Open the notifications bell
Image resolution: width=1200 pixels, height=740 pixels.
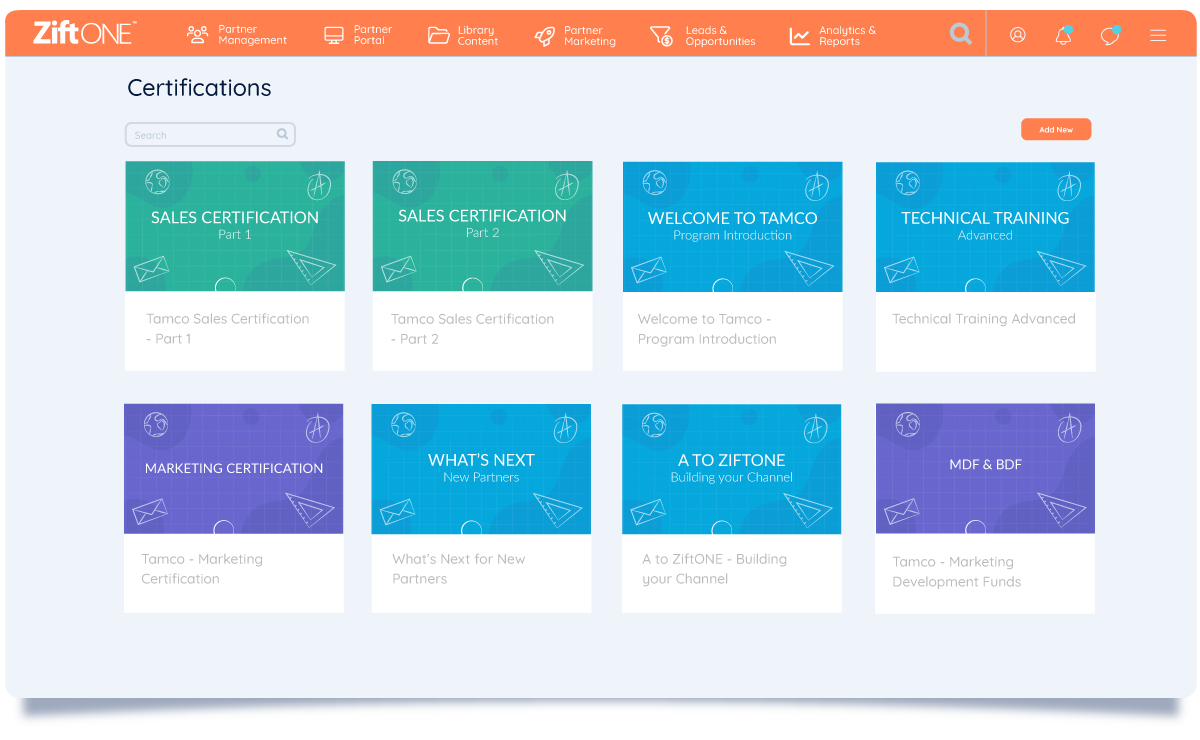1063,36
